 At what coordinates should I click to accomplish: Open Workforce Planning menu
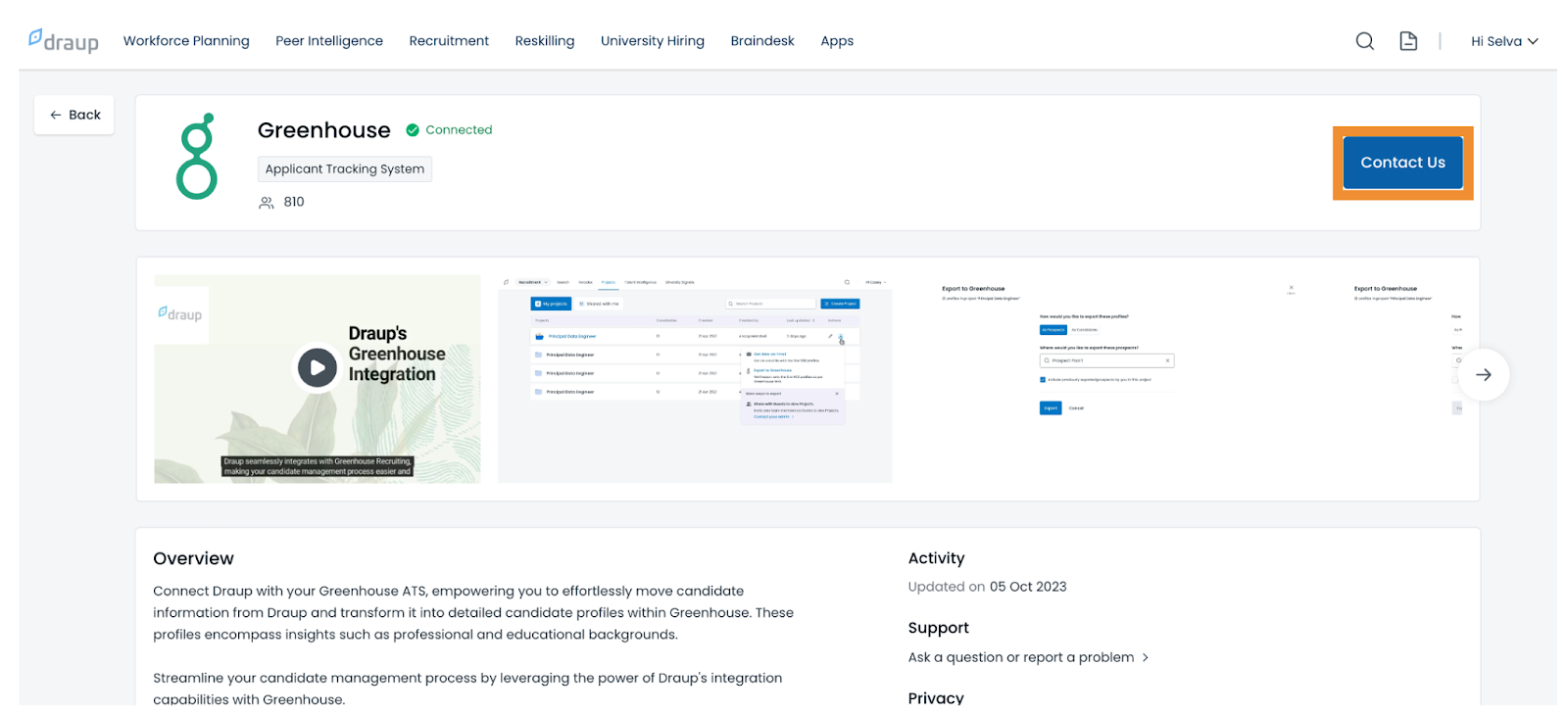pos(186,41)
